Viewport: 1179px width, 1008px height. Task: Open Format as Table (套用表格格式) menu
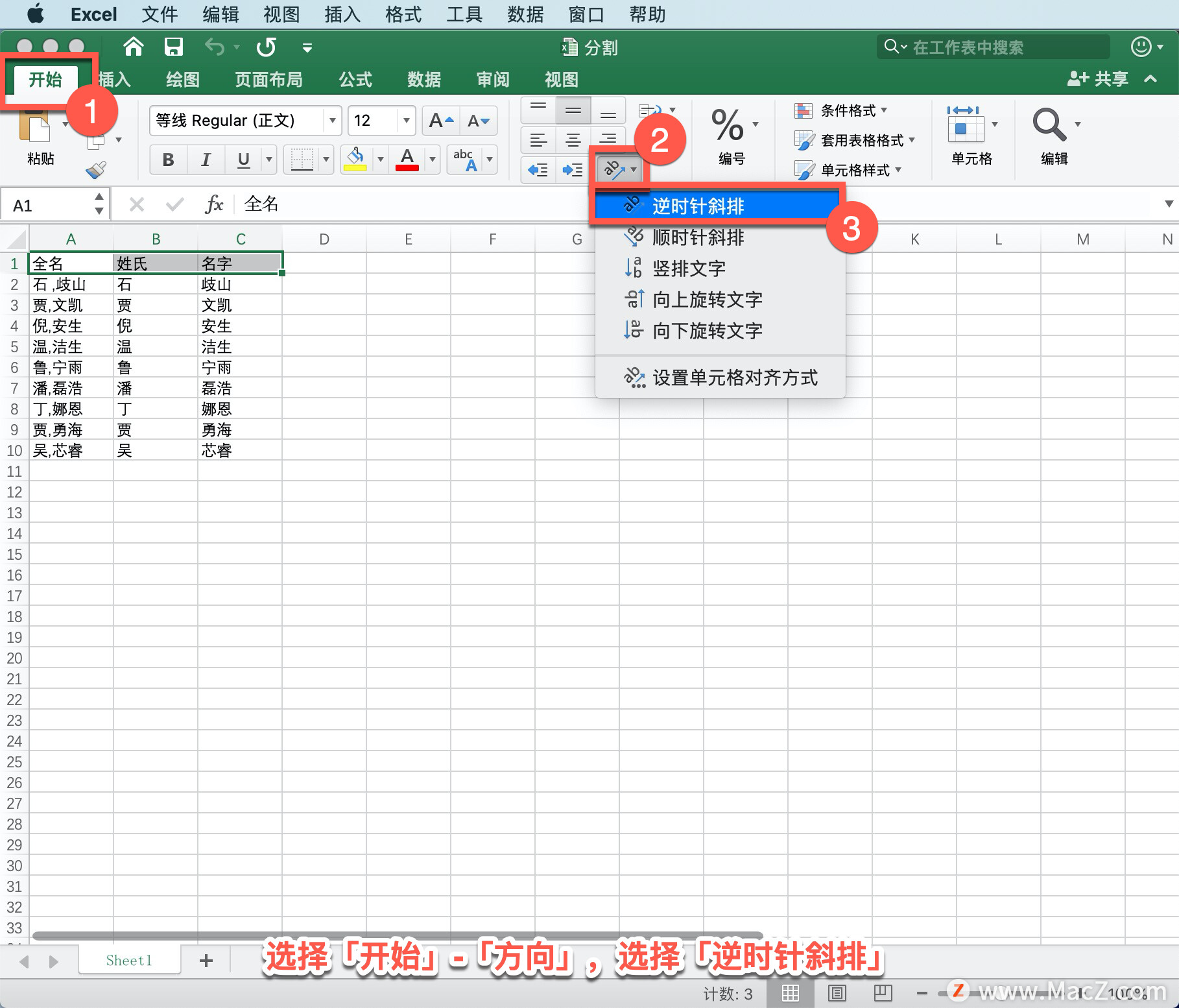pyautogui.click(x=855, y=140)
